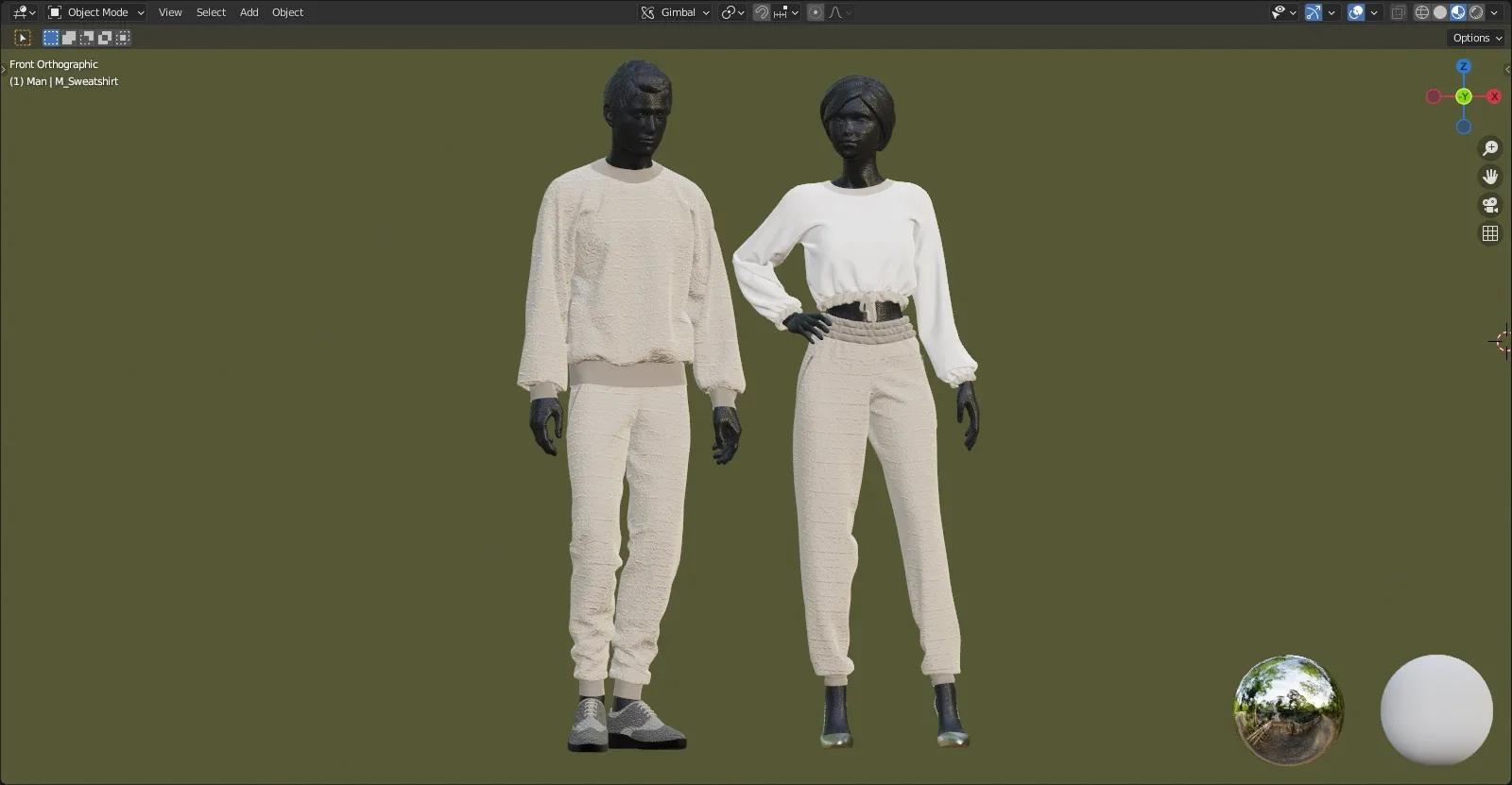
Task: Set selection mode to new selection
Action: click(x=51, y=38)
